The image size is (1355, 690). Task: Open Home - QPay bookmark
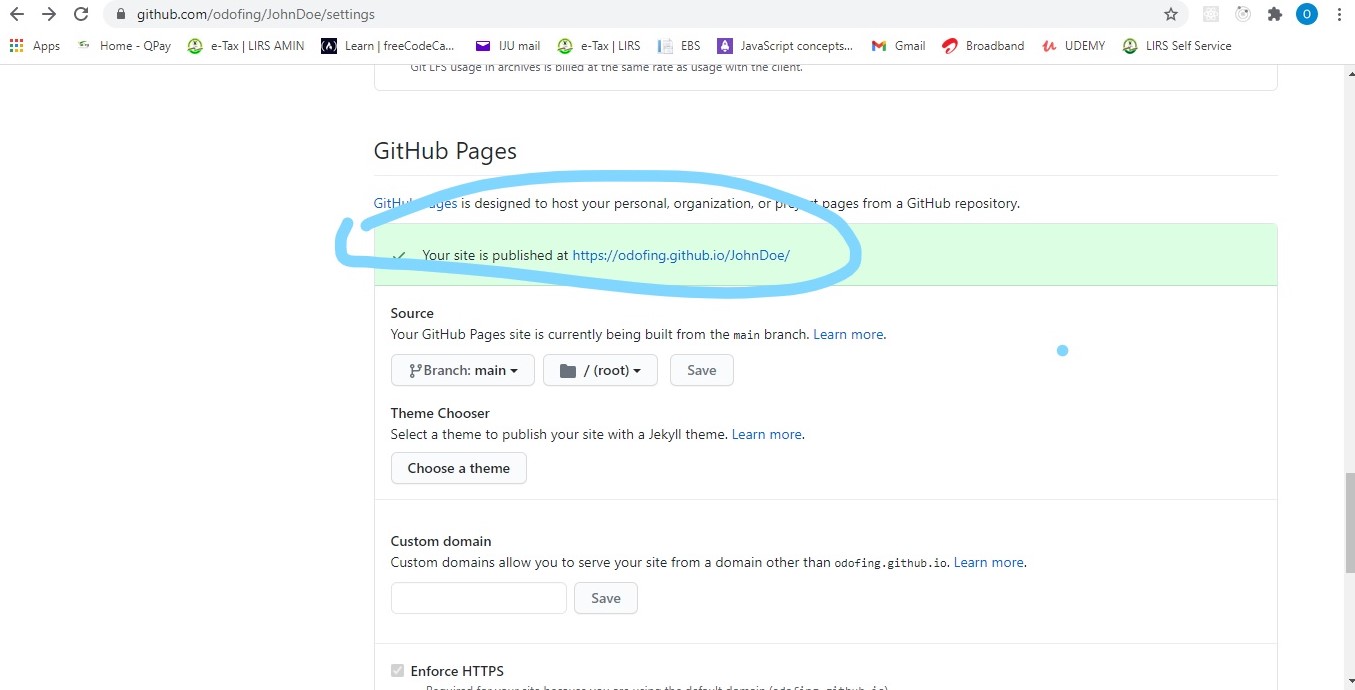[x=124, y=46]
